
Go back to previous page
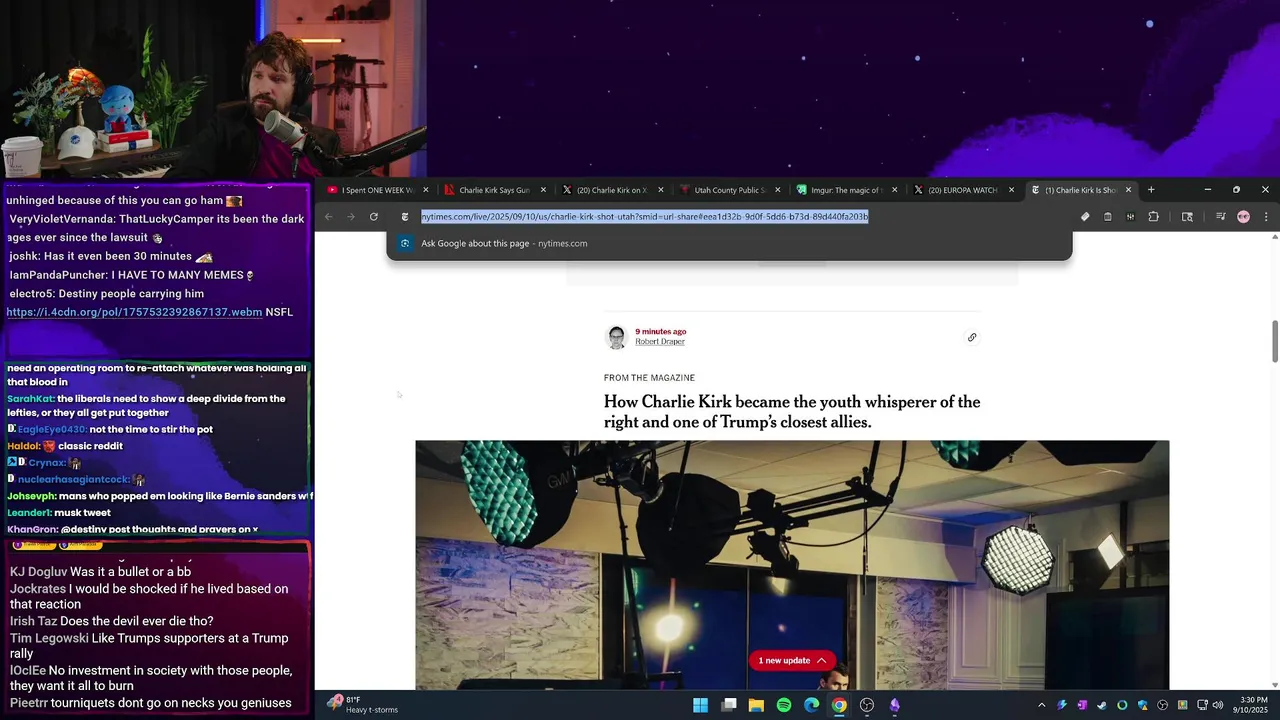click(x=329, y=217)
